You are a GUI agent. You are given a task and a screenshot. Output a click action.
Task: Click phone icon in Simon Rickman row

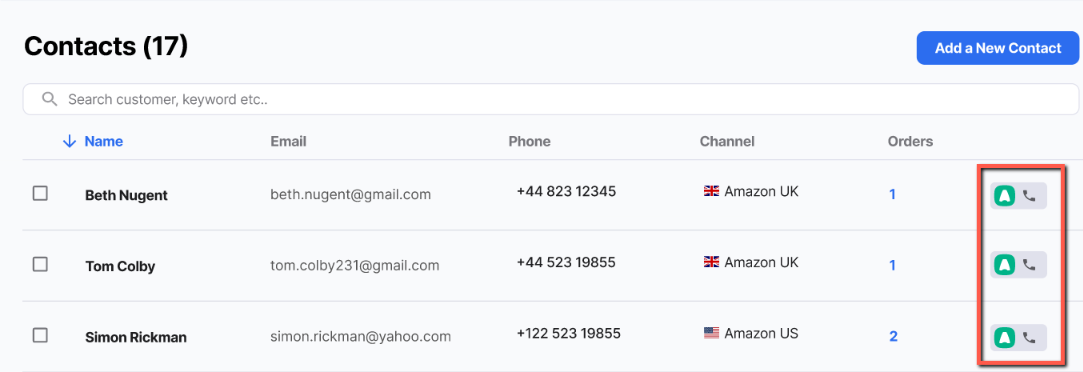point(1029,337)
